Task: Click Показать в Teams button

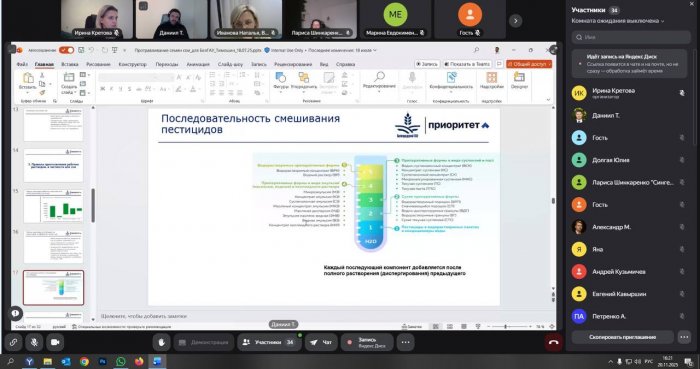Action: point(467,64)
